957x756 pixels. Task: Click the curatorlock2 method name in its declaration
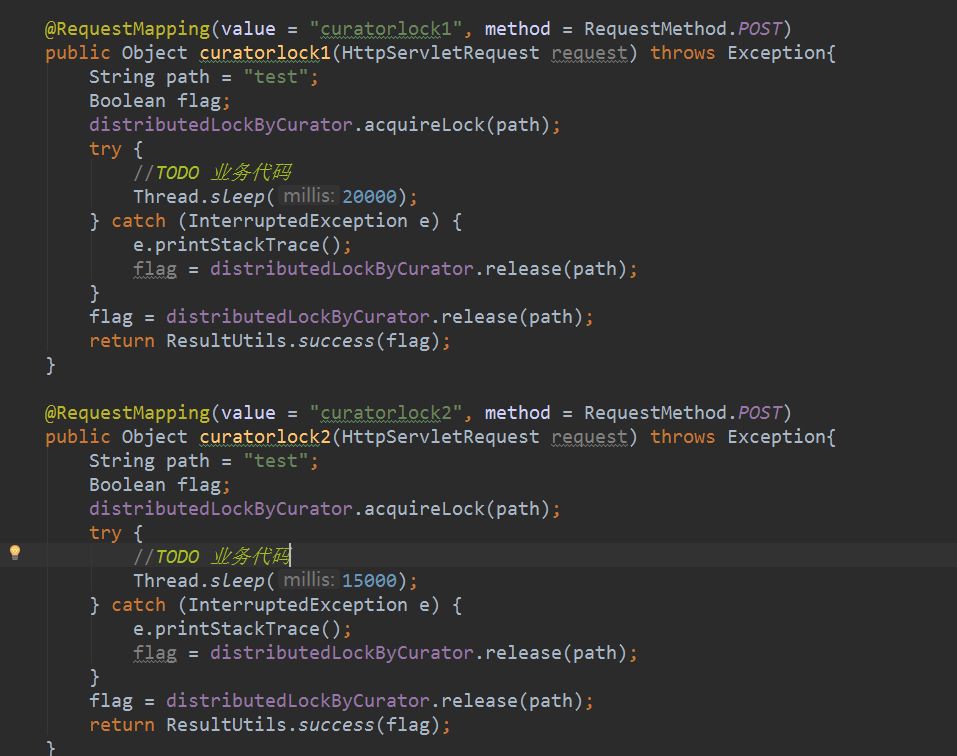coord(265,437)
